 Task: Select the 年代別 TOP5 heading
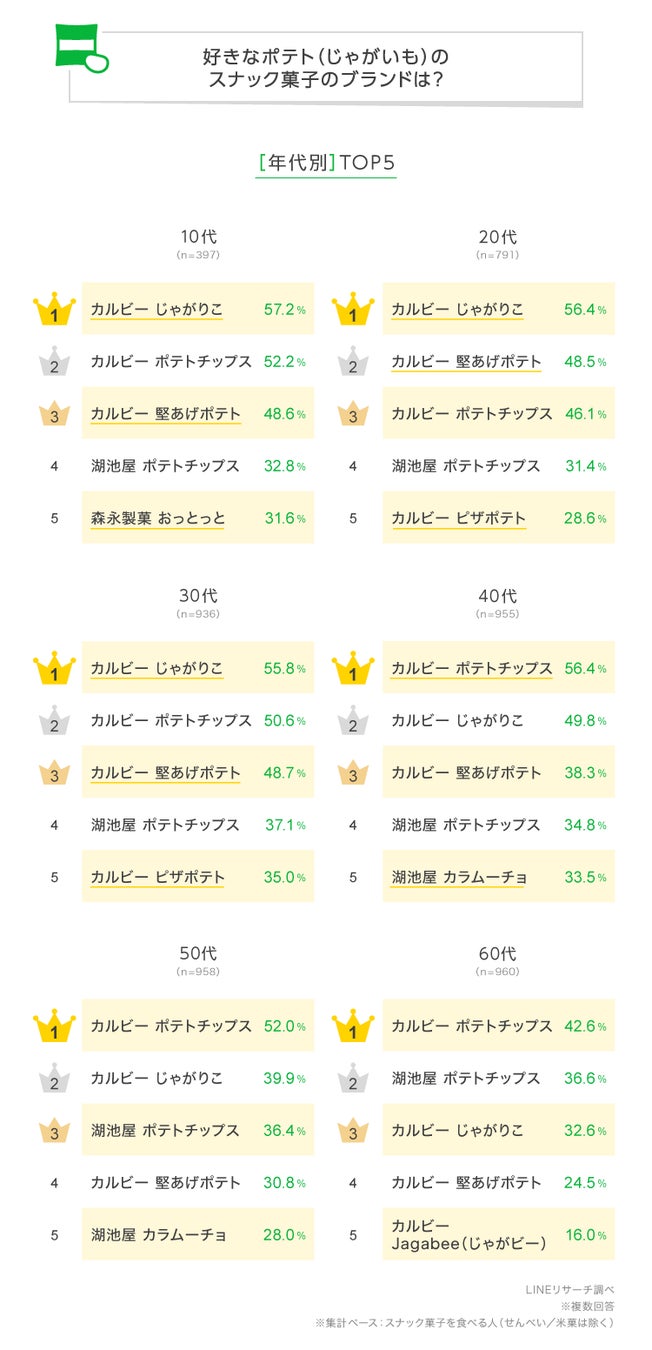pyautogui.click(x=325, y=163)
